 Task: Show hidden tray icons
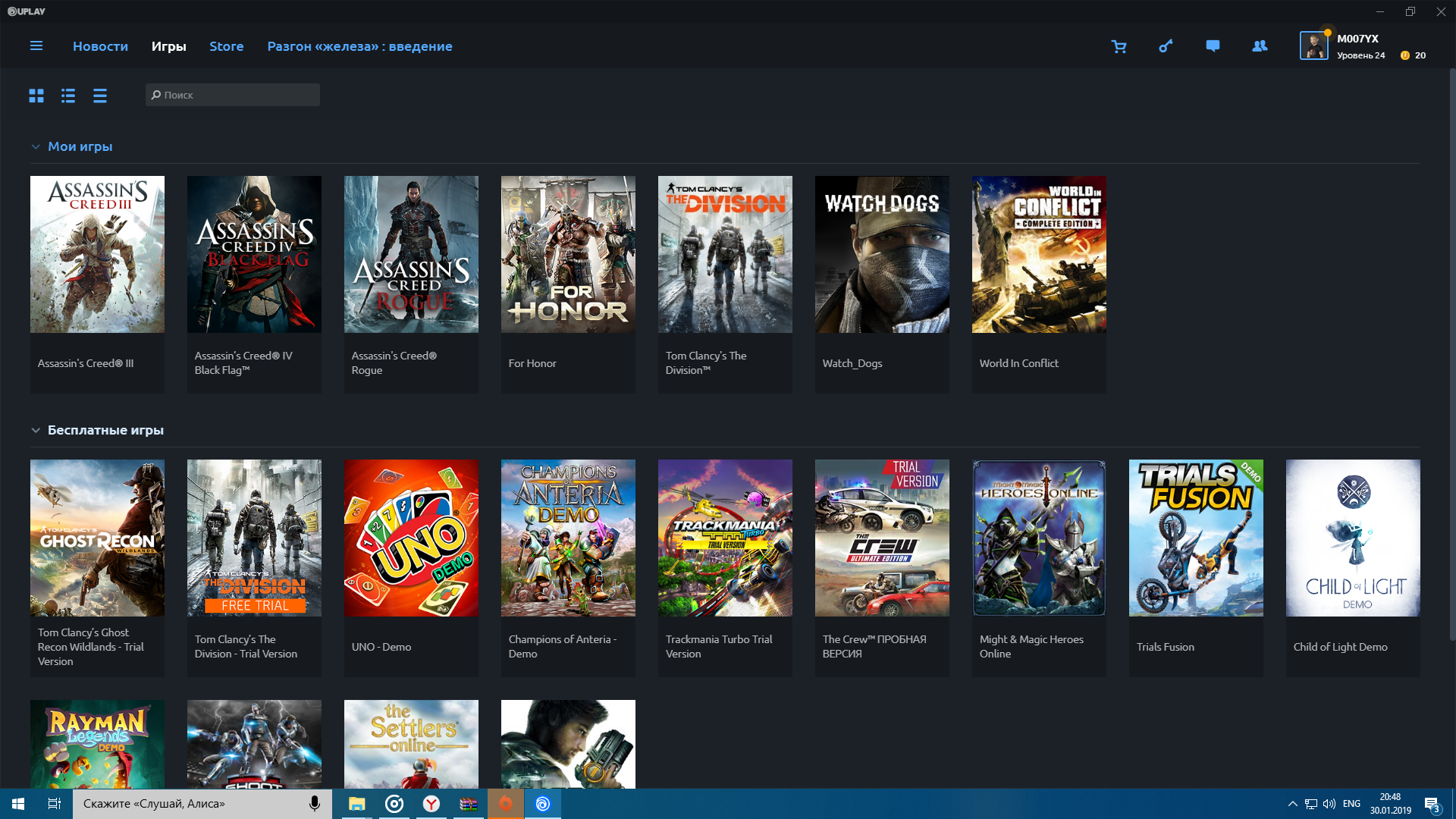[1292, 804]
